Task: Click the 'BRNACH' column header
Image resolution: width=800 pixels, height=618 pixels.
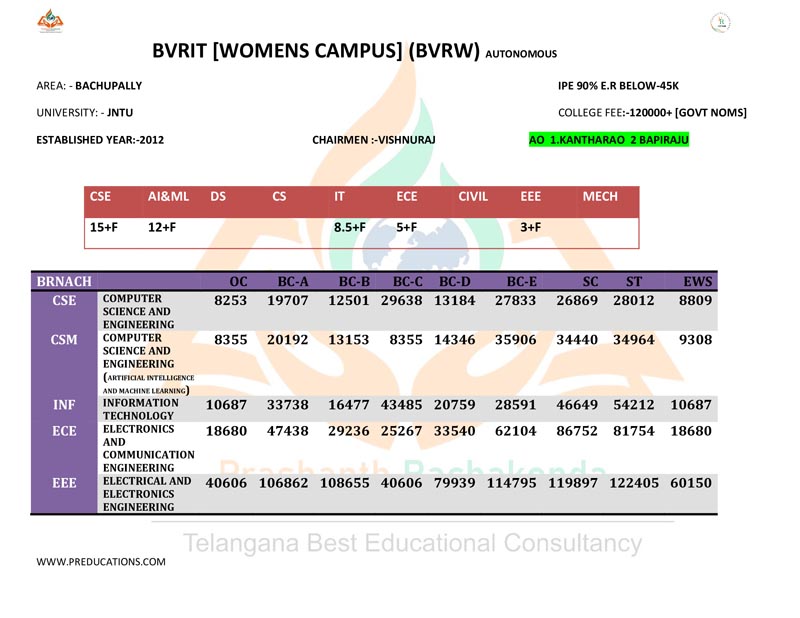Action: click(x=64, y=282)
